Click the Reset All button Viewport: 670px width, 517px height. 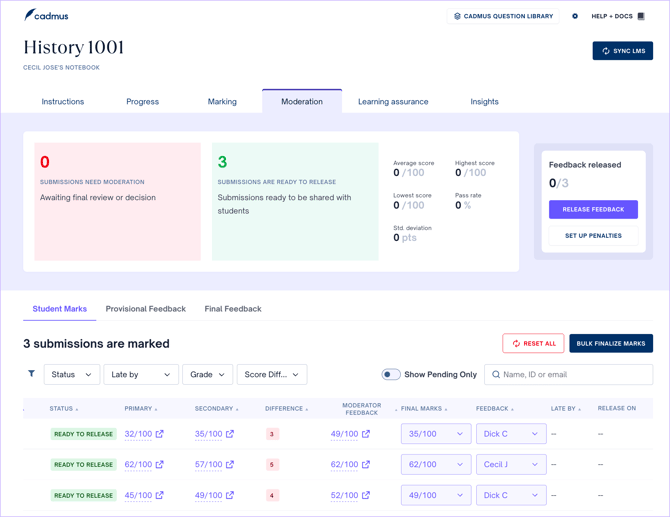click(x=533, y=344)
